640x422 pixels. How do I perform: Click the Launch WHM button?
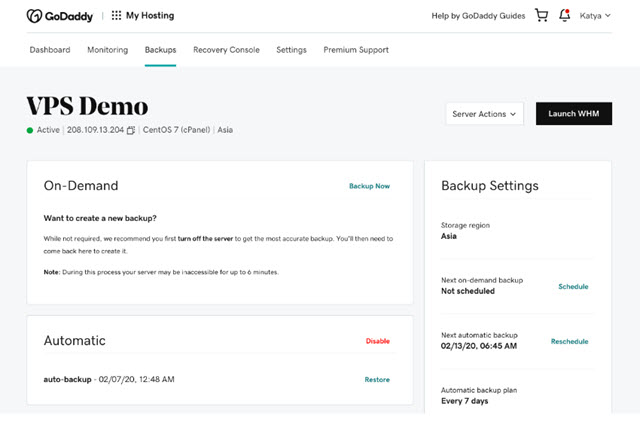(573, 113)
